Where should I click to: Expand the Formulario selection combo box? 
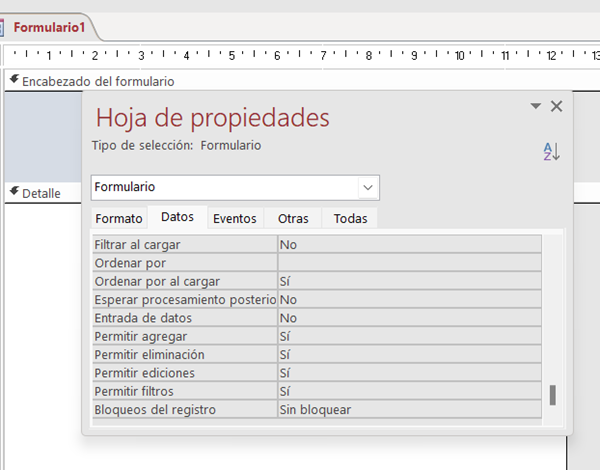click(368, 187)
